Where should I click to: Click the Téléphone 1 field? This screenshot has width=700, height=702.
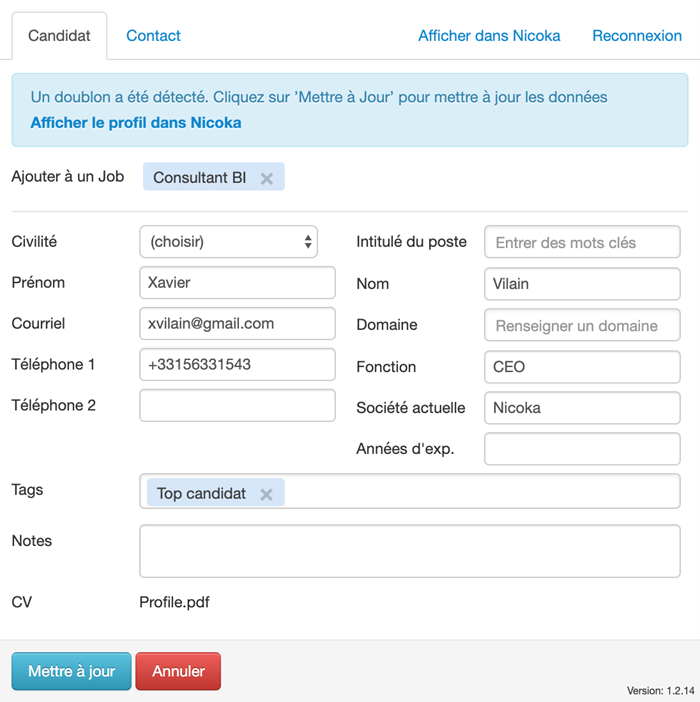click(237, 364)
